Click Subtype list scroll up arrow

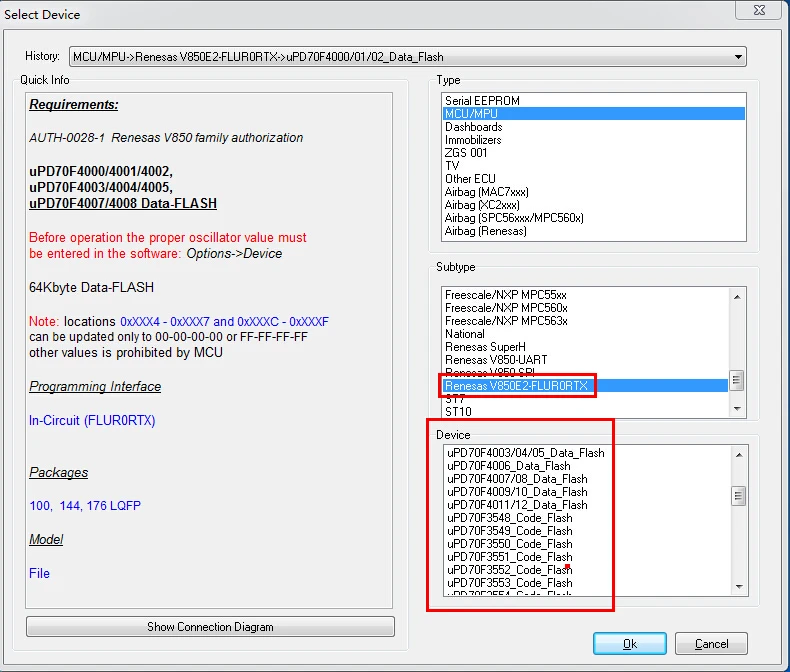click(737, 297)
